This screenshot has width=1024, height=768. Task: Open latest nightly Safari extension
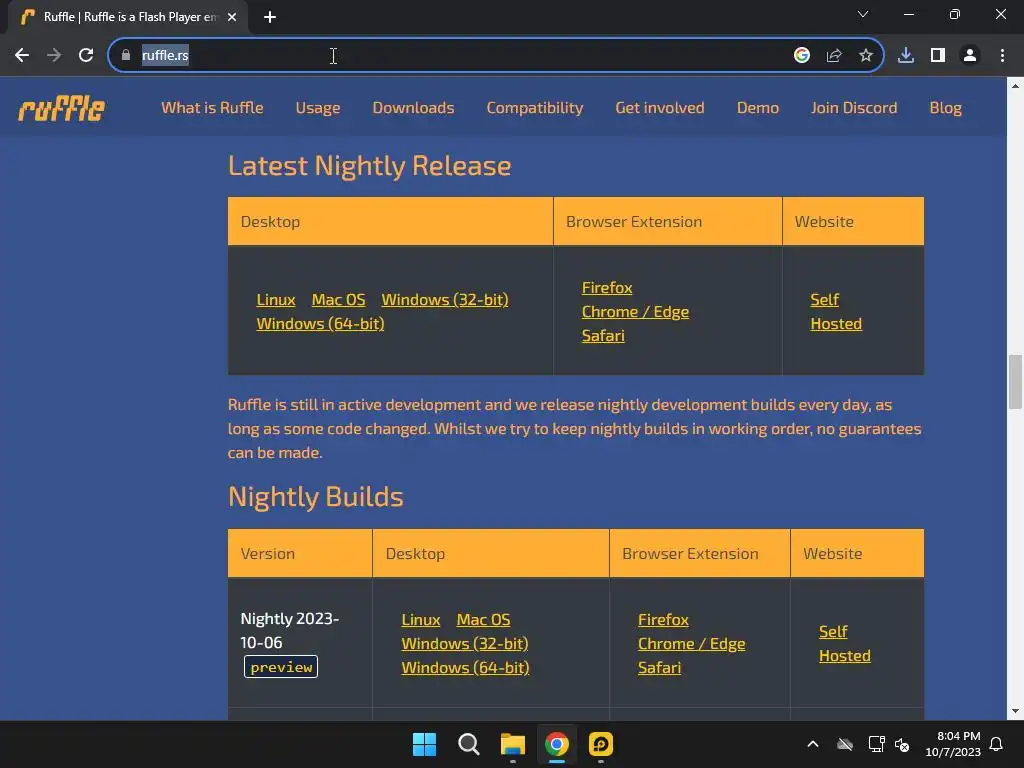click(603, 336)
